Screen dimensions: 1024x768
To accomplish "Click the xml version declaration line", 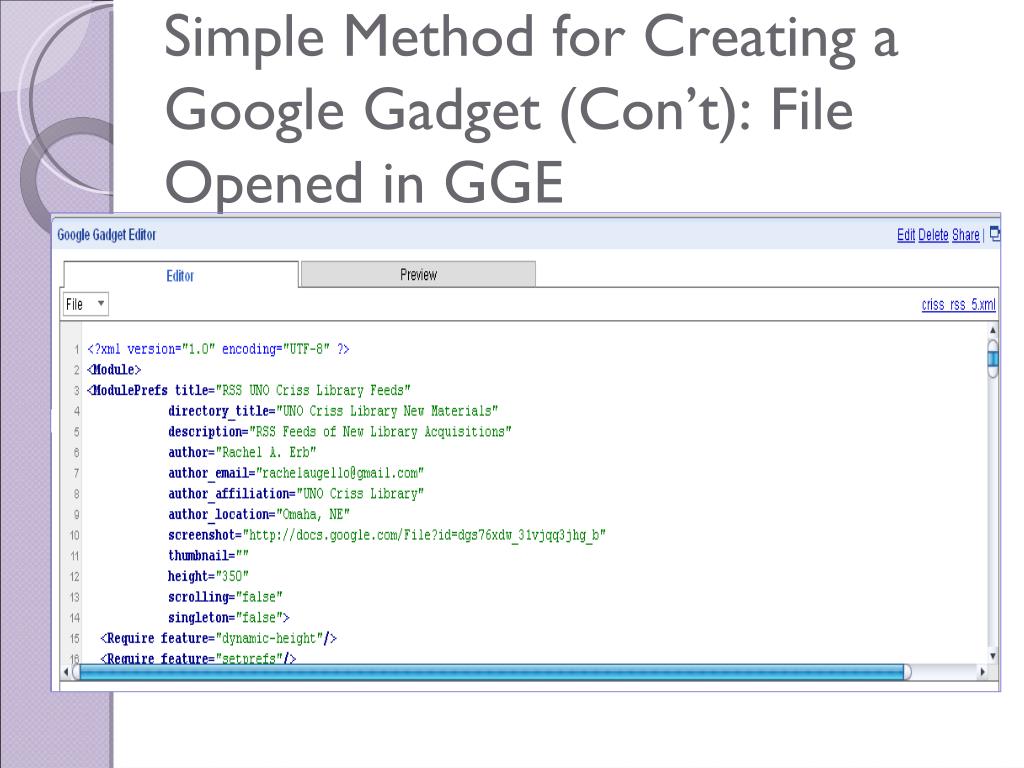I will point(218,349).
